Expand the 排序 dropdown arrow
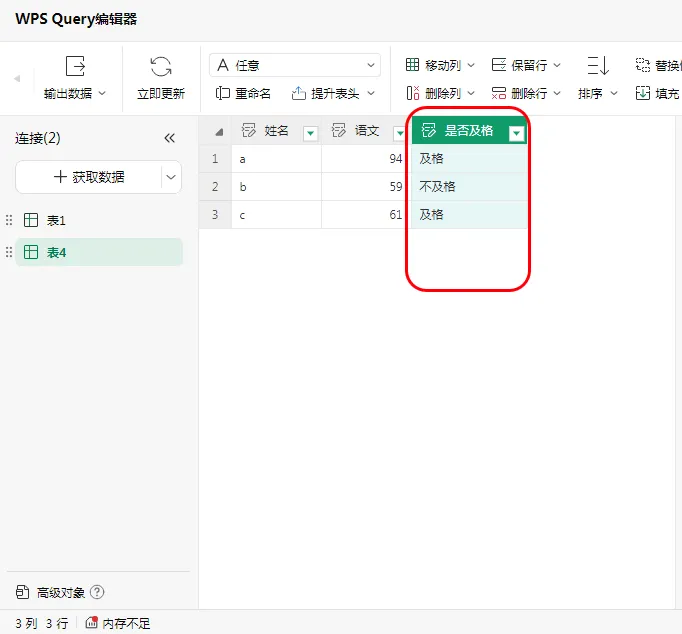Screen dimensions: 682x634 pos(614,93)
